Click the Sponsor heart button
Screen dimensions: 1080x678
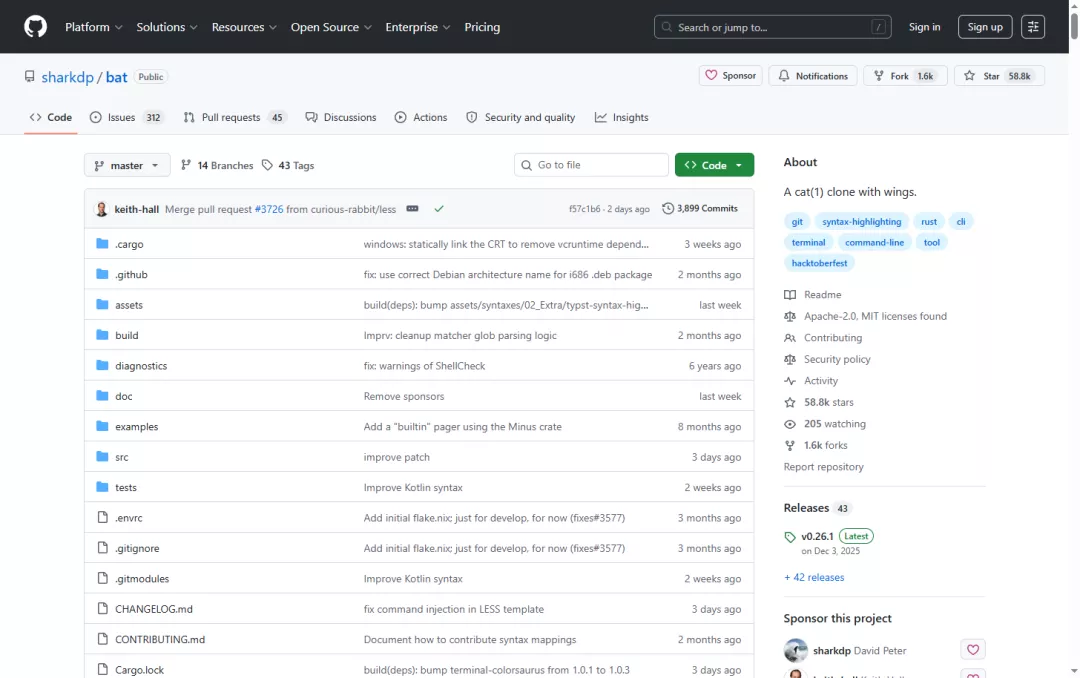point(730,76)
